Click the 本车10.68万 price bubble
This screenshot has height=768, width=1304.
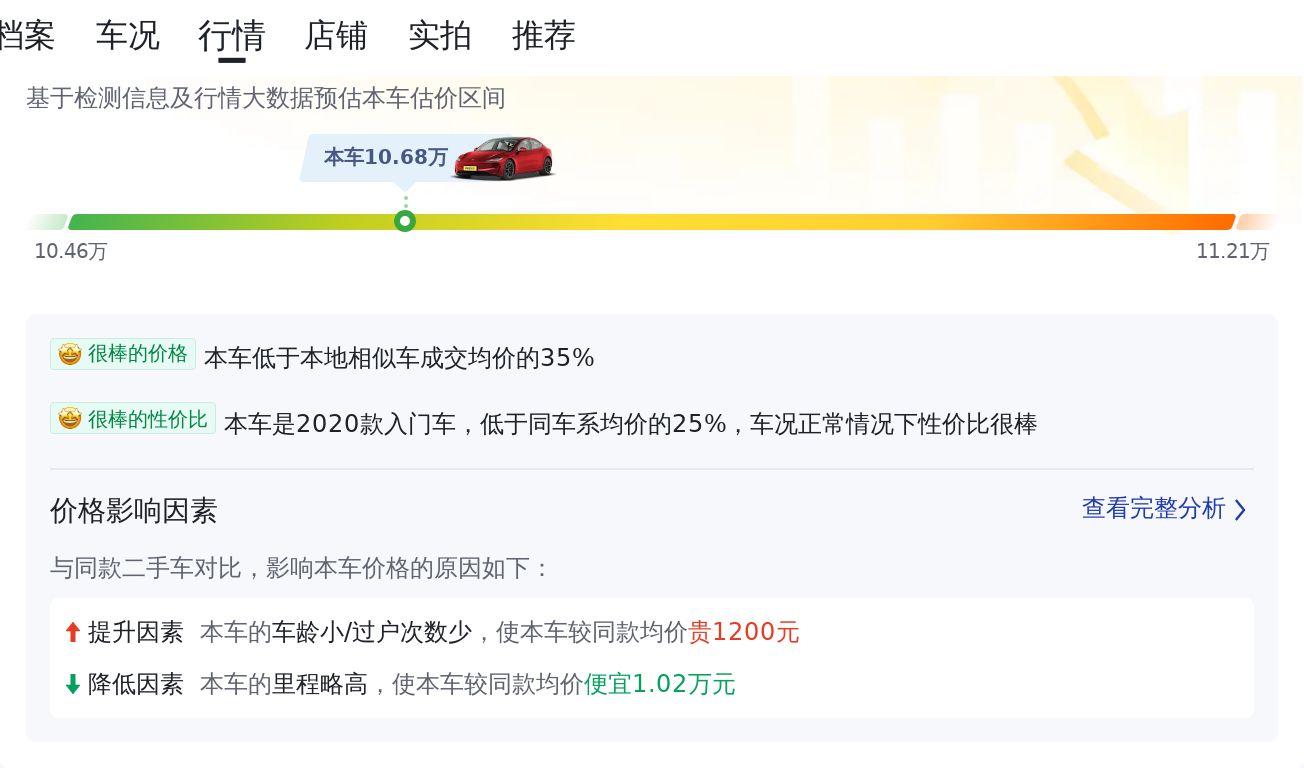(x=385, y=157)
